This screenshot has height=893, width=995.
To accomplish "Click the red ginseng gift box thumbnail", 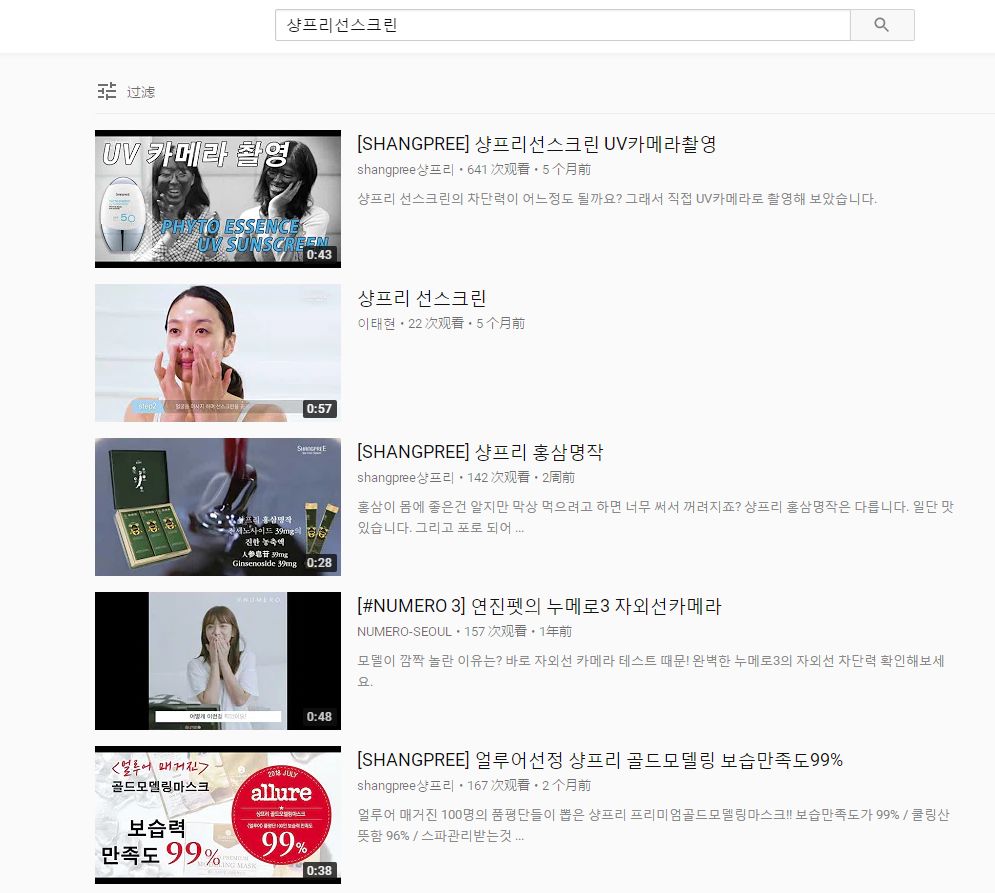I will (217, 506).
